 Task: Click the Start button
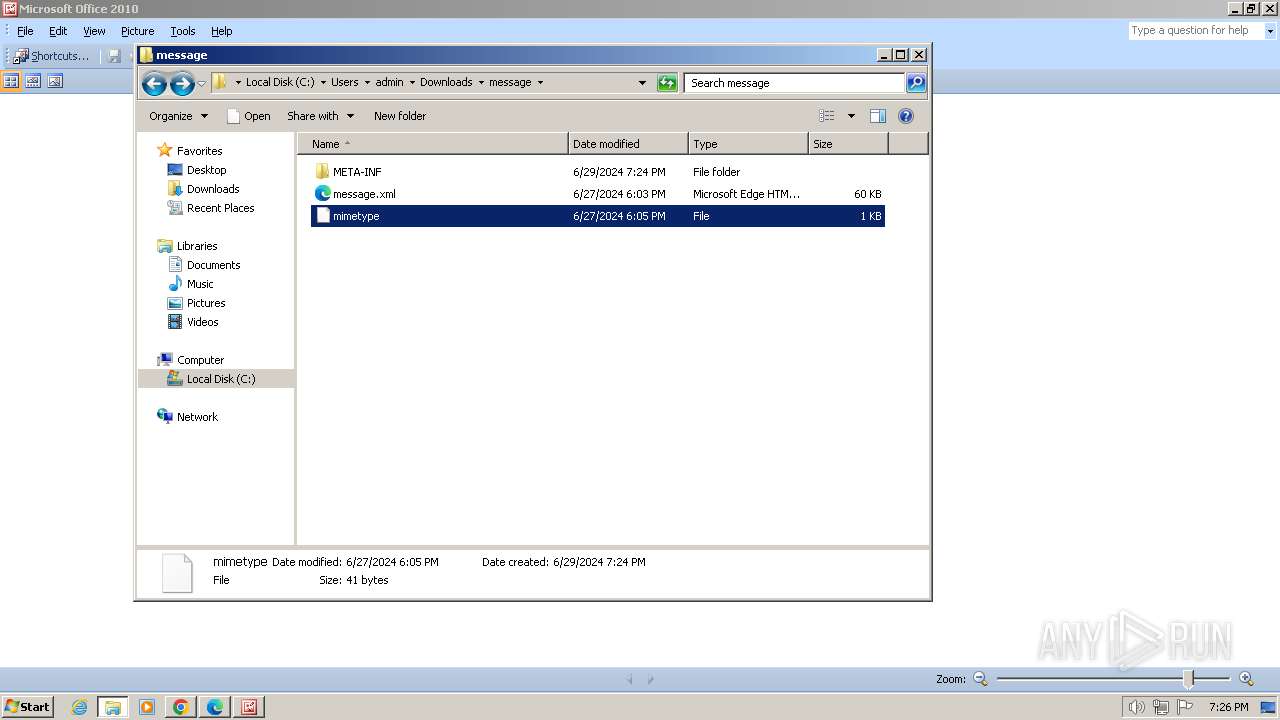pos(27,707)
